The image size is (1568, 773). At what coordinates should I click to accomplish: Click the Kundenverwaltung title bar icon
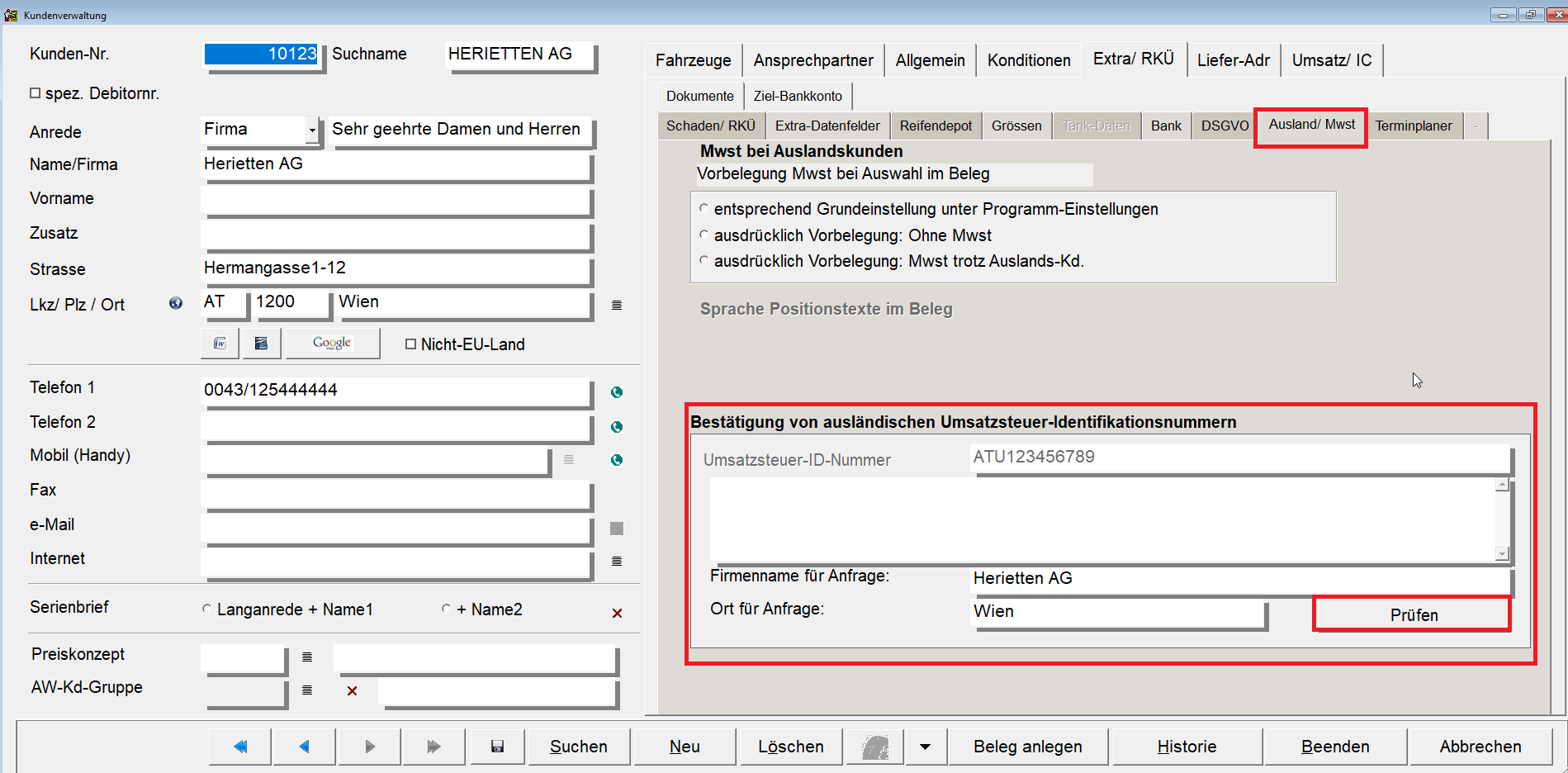click(x=11, y=15)
